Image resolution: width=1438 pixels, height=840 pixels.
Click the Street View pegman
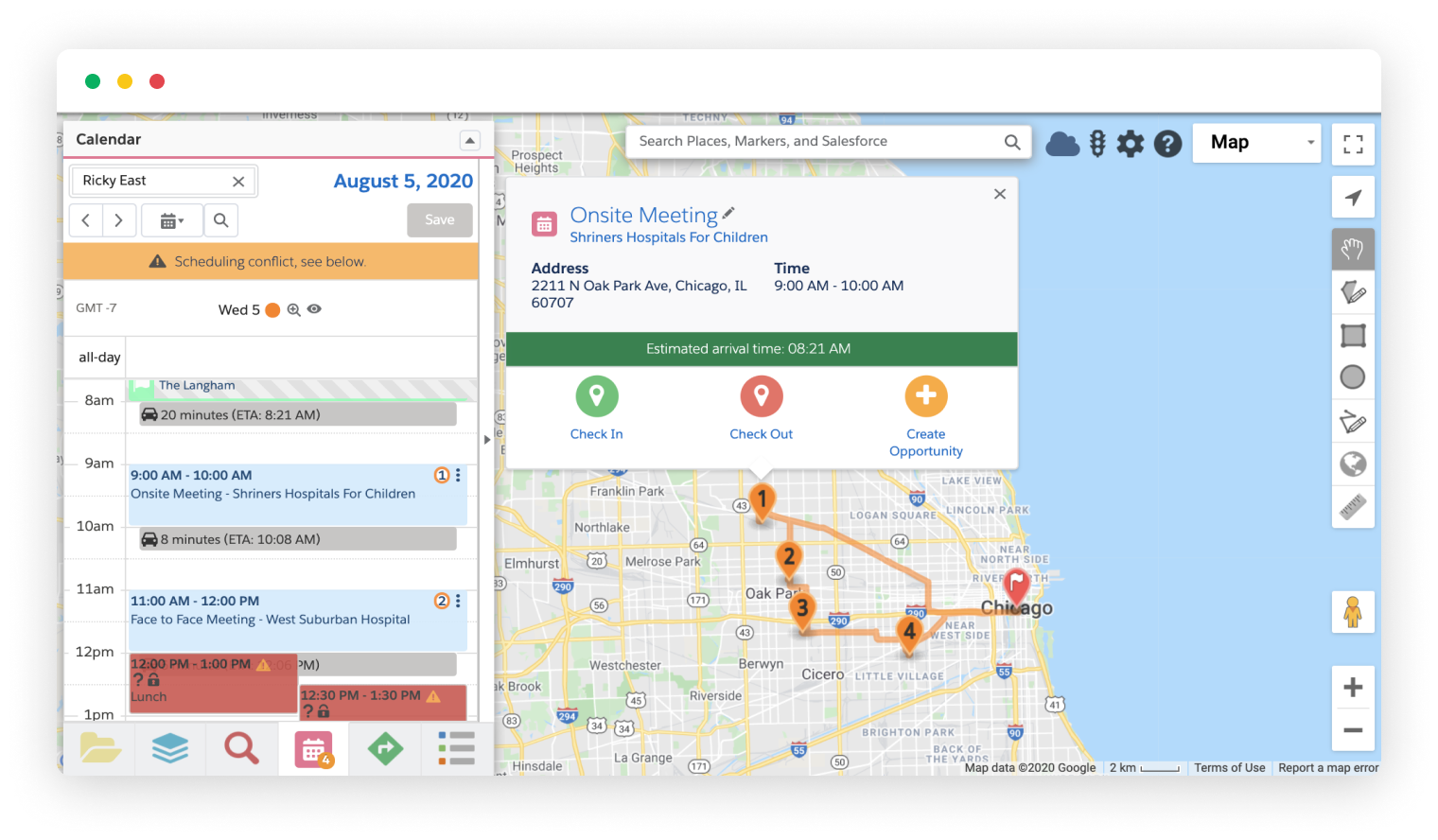tap(1353, 612)
